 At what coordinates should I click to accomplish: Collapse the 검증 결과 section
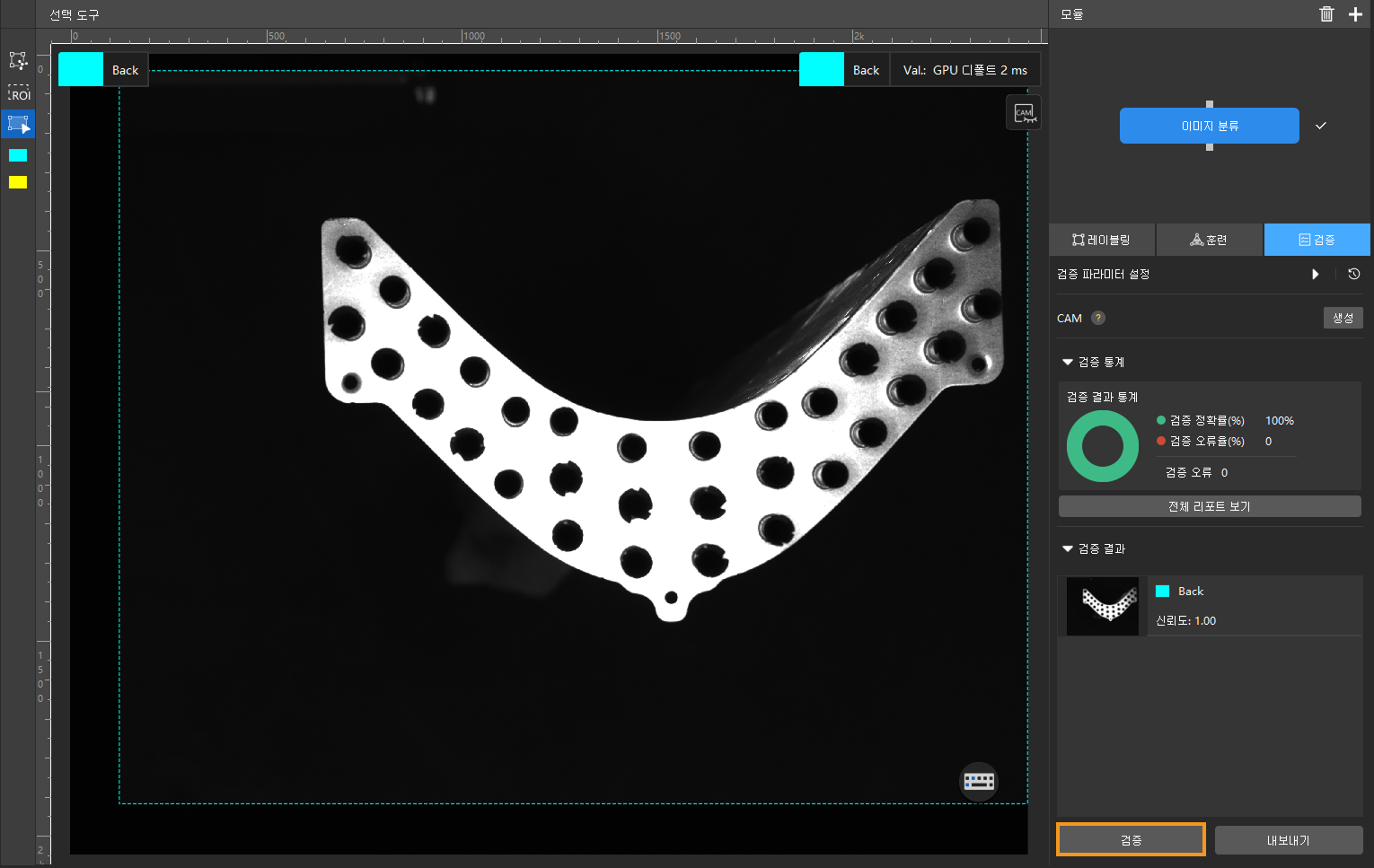tap(1068, 548)
